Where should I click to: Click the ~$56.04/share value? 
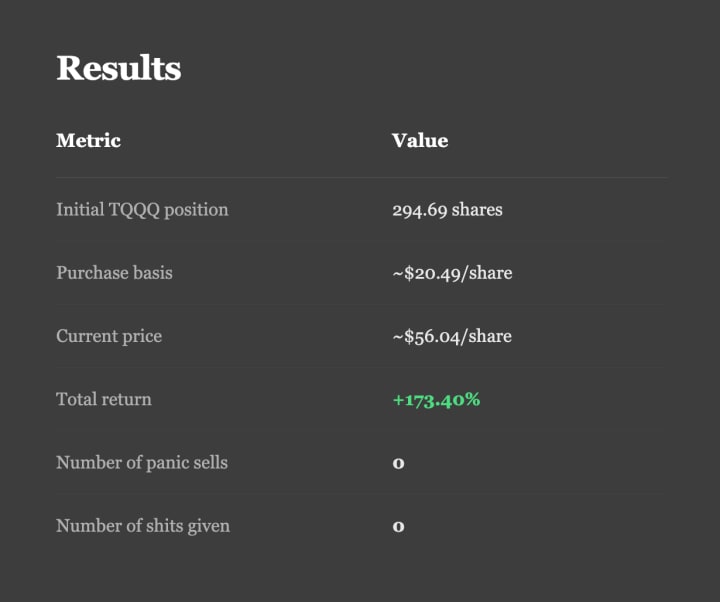point(452,336)
